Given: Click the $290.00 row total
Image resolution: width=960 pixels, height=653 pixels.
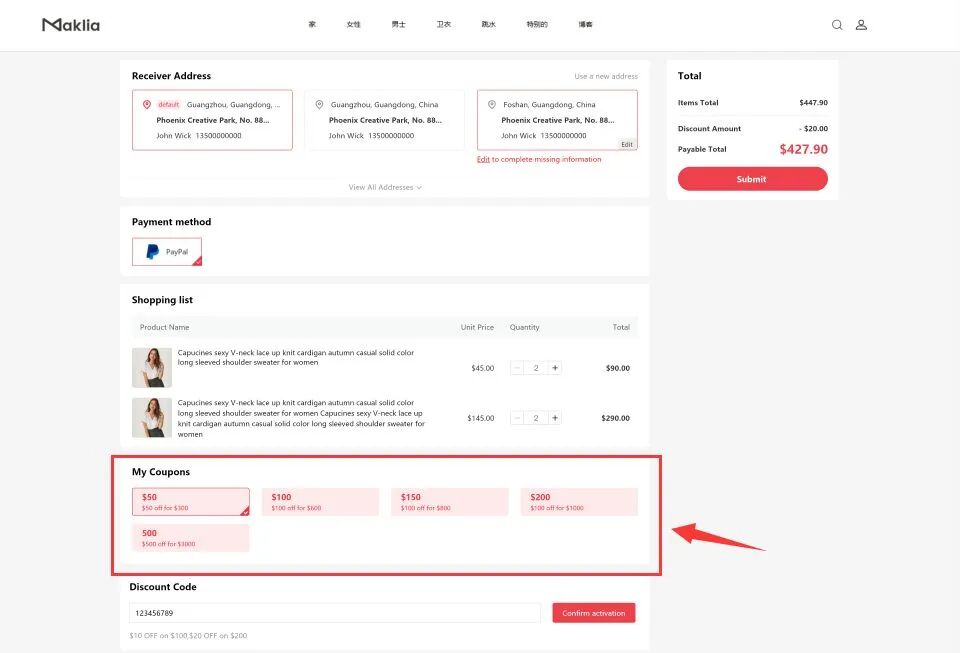Looking at the screenshot, I should 615,418.
